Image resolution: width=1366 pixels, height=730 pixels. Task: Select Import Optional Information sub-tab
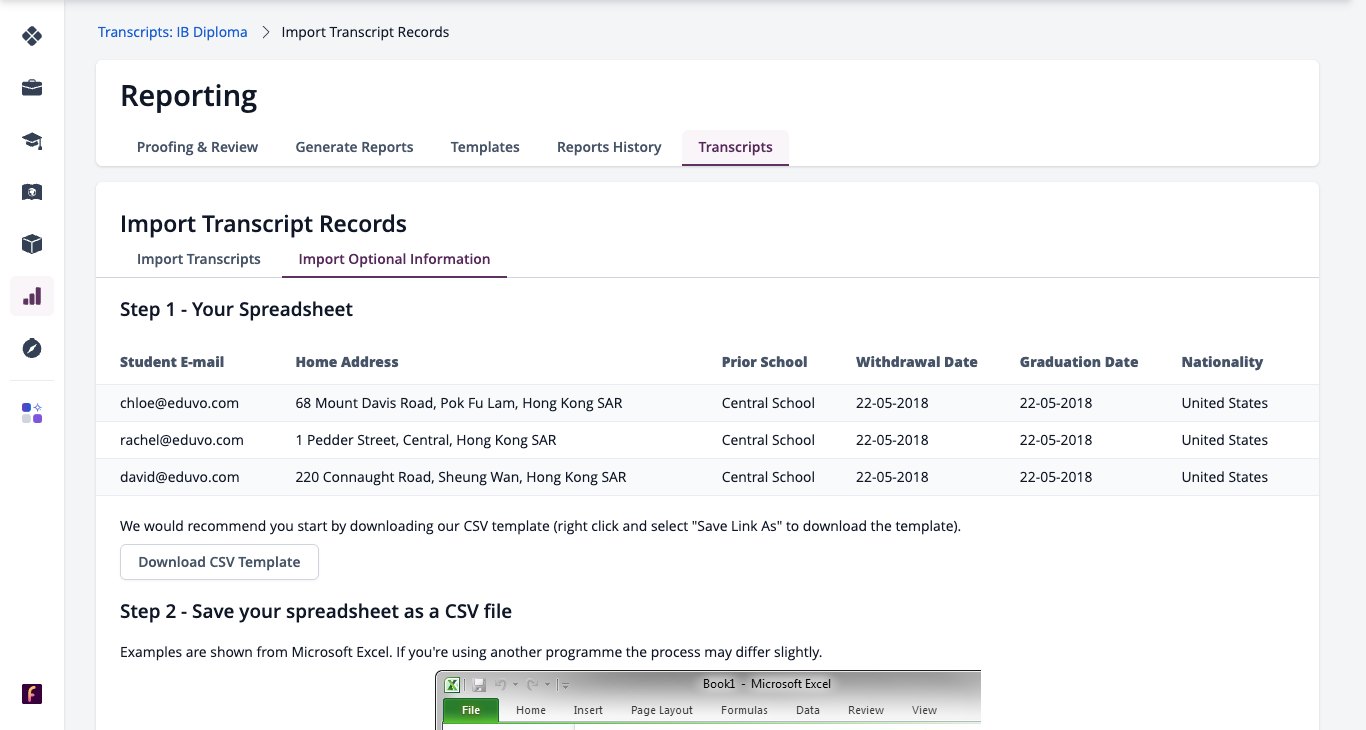pyautogui.click(x=394, y=259)
